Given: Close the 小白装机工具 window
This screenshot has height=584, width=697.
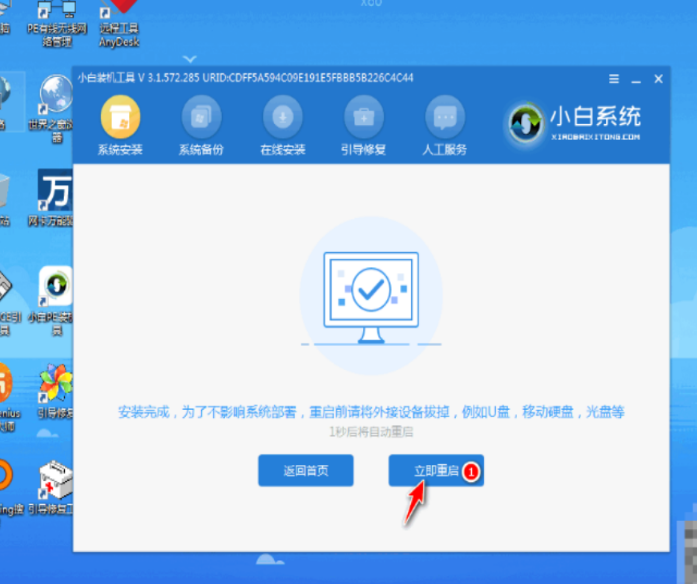Looking at the screenshot, I should pos(658,78).
